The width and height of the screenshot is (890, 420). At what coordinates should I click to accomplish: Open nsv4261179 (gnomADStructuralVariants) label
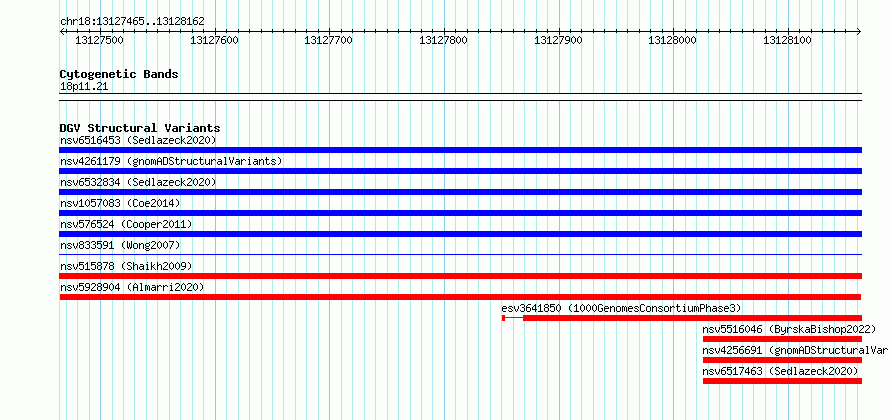(x=171, y=161)
